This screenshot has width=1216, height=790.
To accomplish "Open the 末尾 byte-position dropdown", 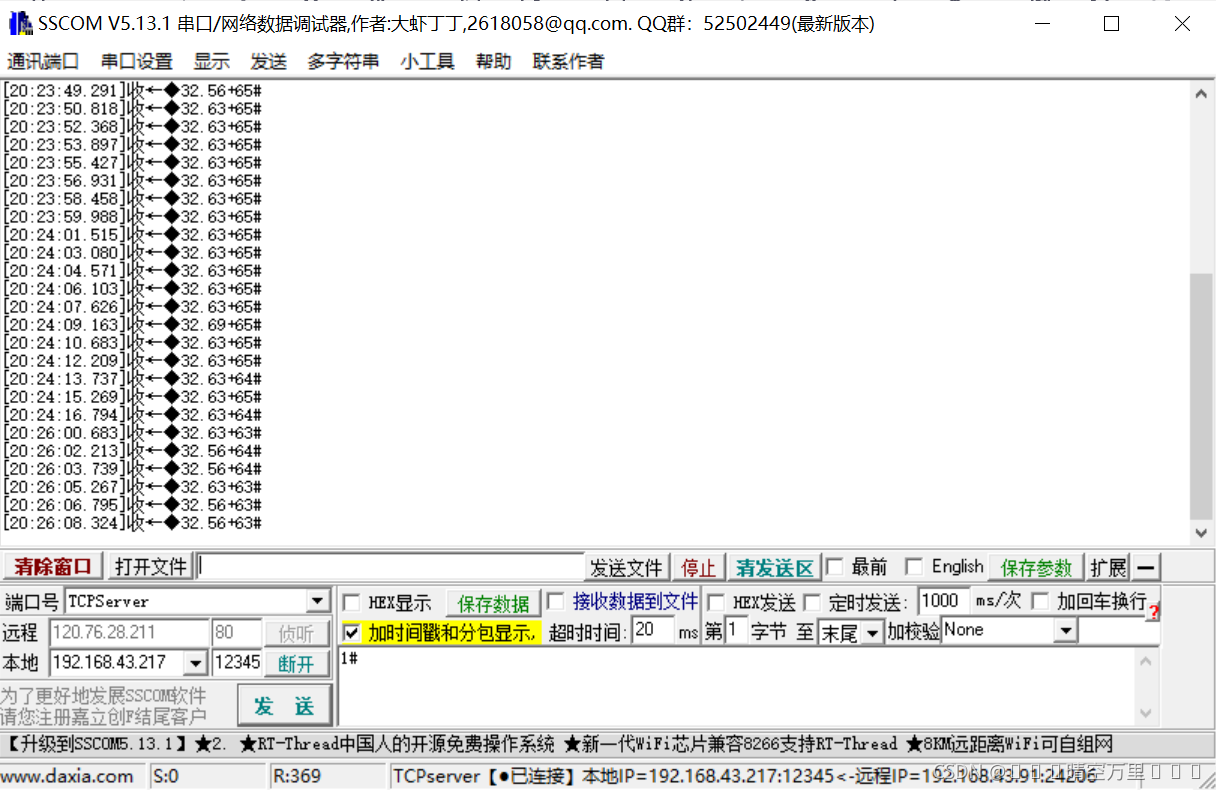I will tap(873, 633).
